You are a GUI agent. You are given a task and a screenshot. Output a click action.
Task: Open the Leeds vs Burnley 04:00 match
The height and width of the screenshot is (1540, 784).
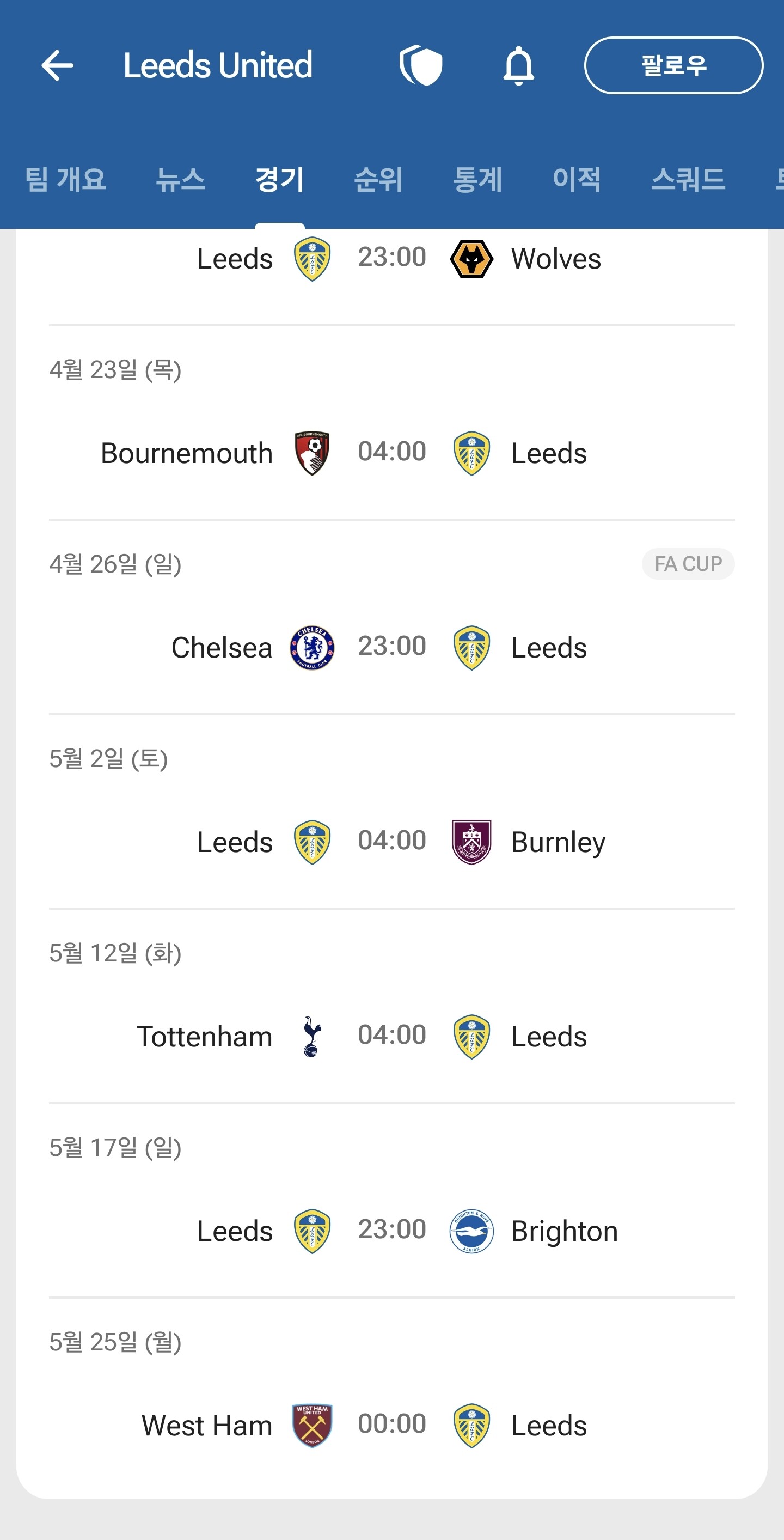coord(391,841)
